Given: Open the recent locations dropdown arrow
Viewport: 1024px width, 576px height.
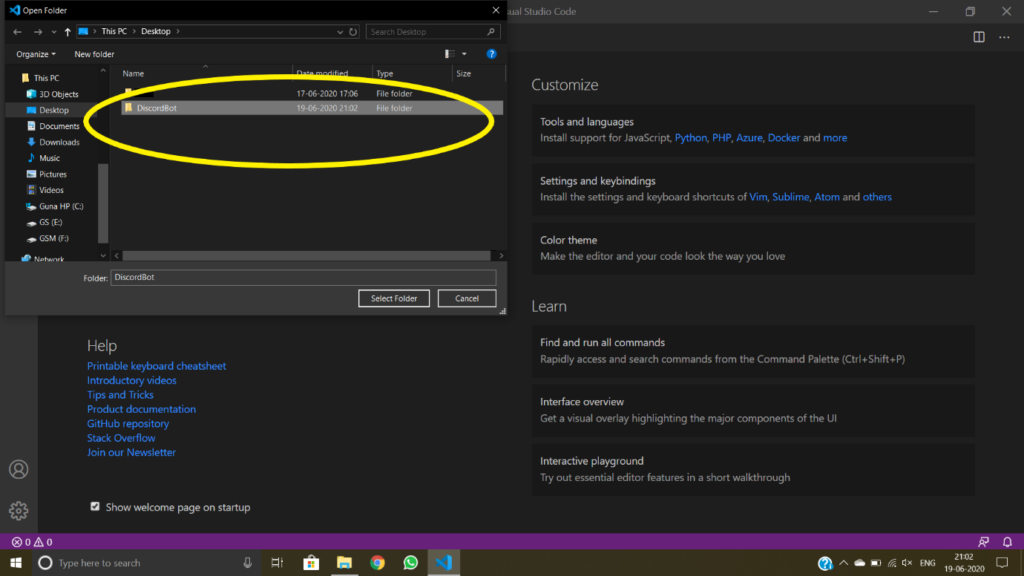Looking at the screenshot, I should [54, 31].
